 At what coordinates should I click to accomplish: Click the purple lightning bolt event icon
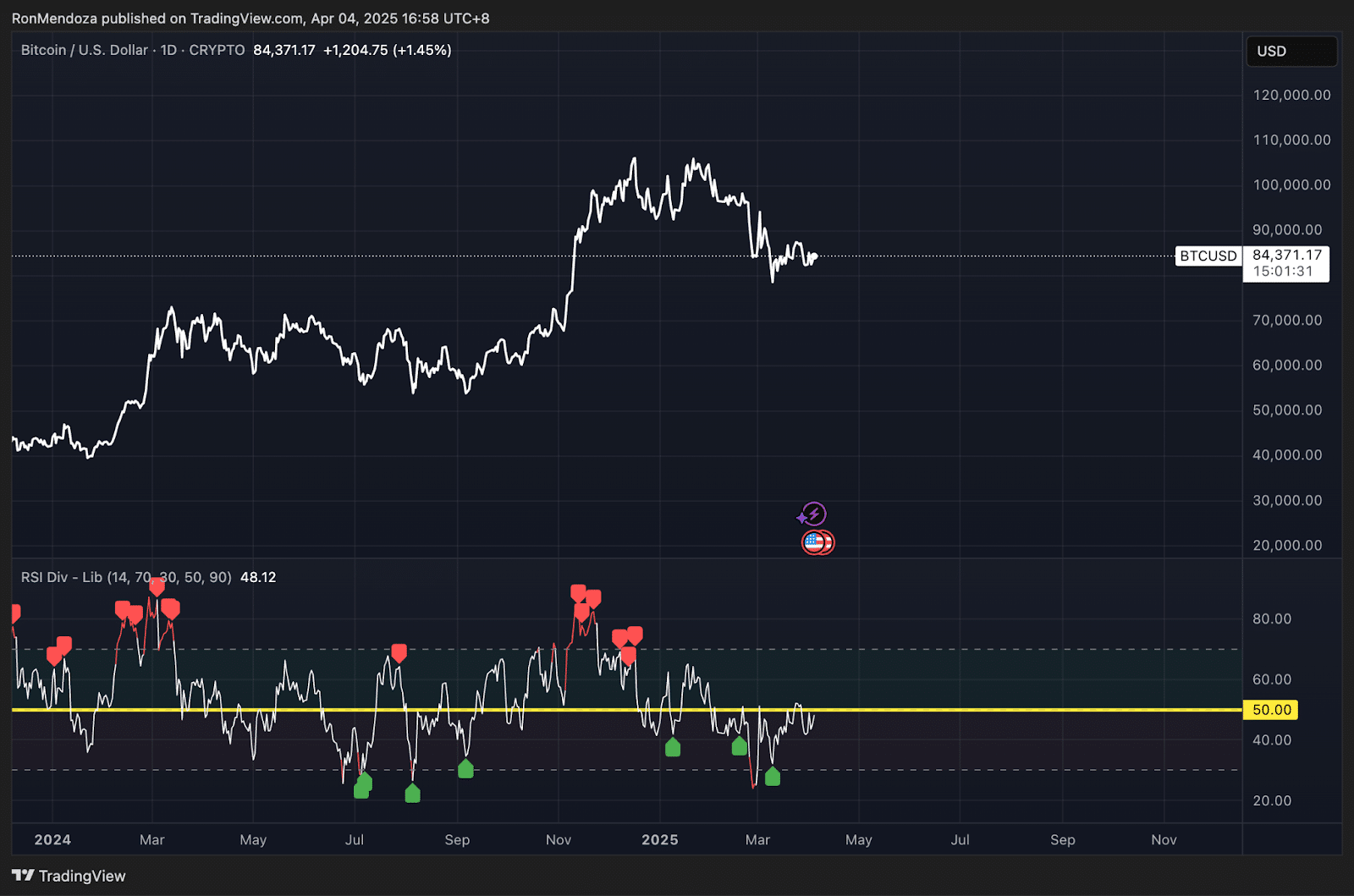(x=812, y=514)
